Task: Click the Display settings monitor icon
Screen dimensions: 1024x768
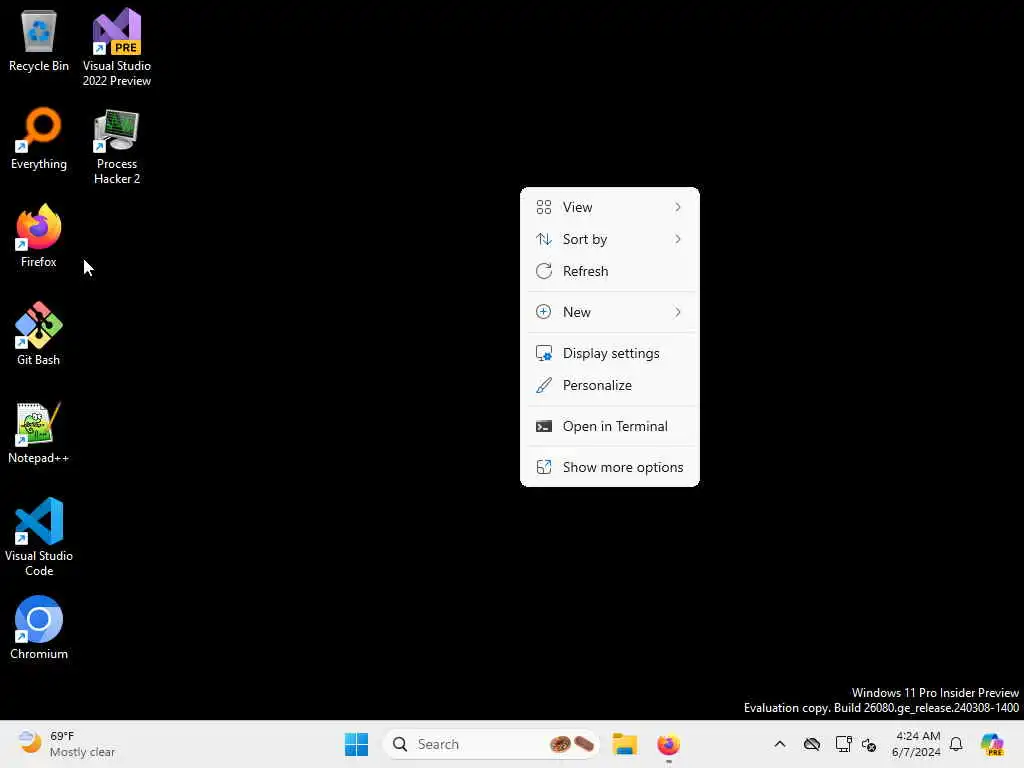Action: coord(543,353)
